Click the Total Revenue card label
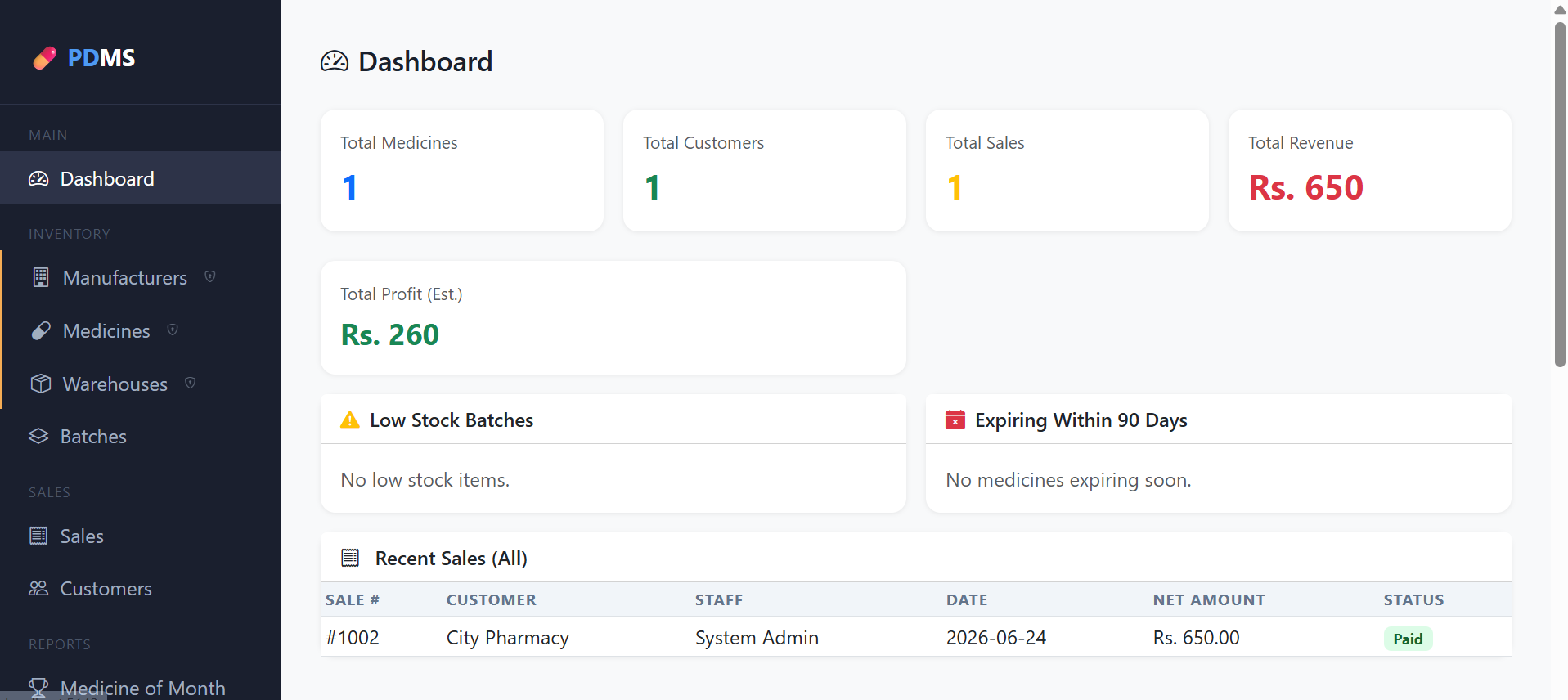Screen dimensions: 1568x700 [x=1301, y=143]
